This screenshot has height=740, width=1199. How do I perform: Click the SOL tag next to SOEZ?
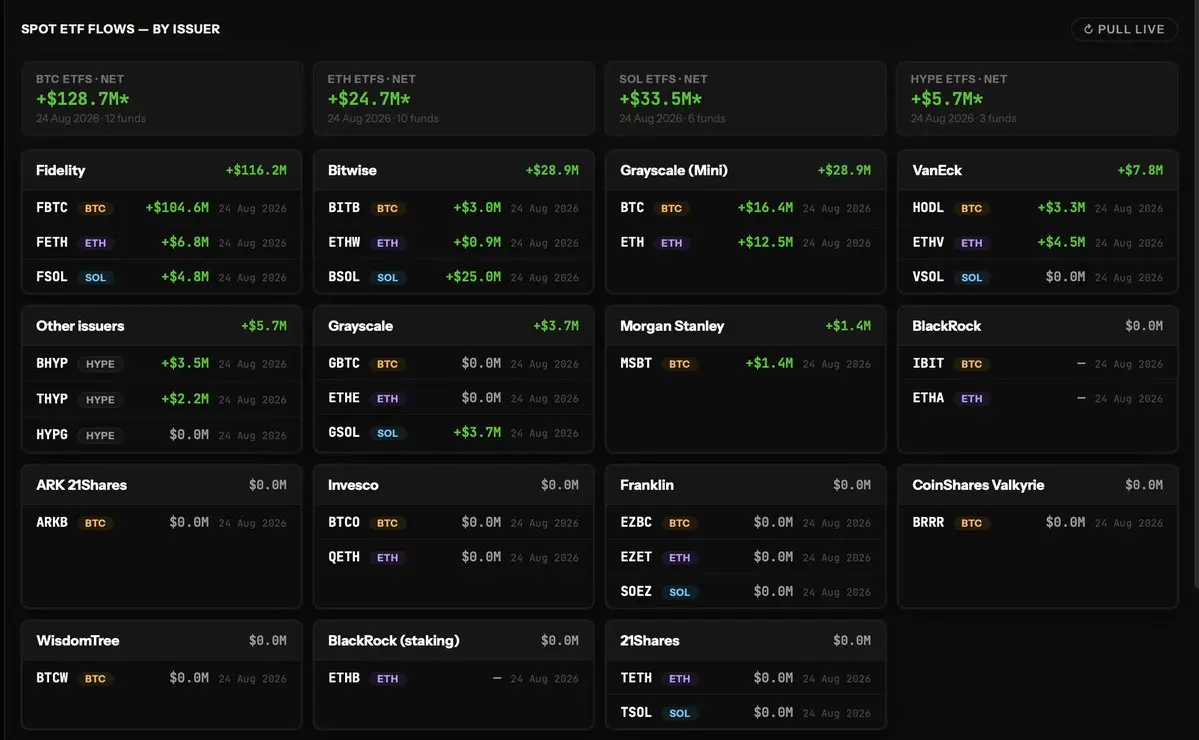point(679,592)
